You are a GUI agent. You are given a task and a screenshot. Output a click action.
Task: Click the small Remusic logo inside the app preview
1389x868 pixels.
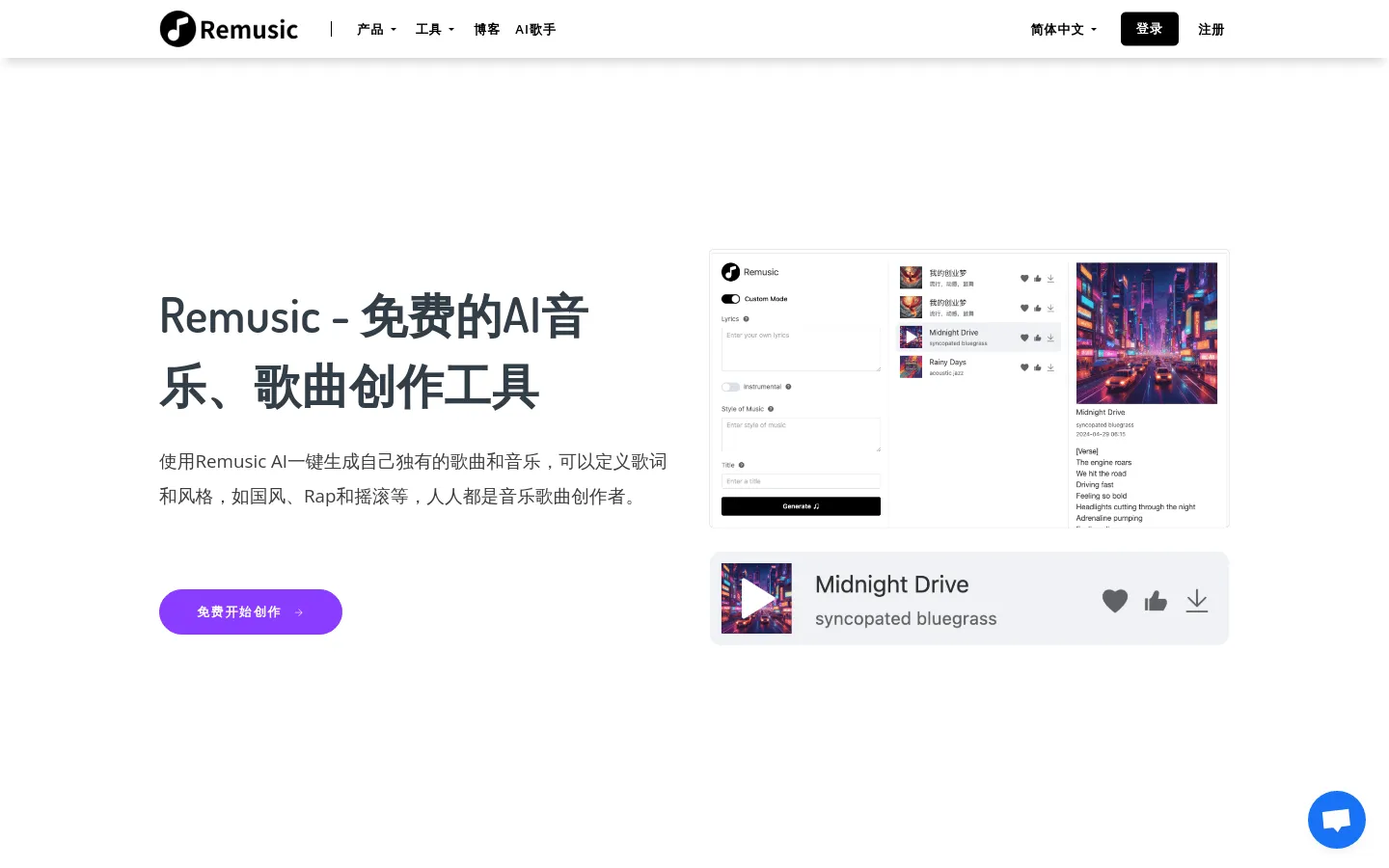coord(750,272)
